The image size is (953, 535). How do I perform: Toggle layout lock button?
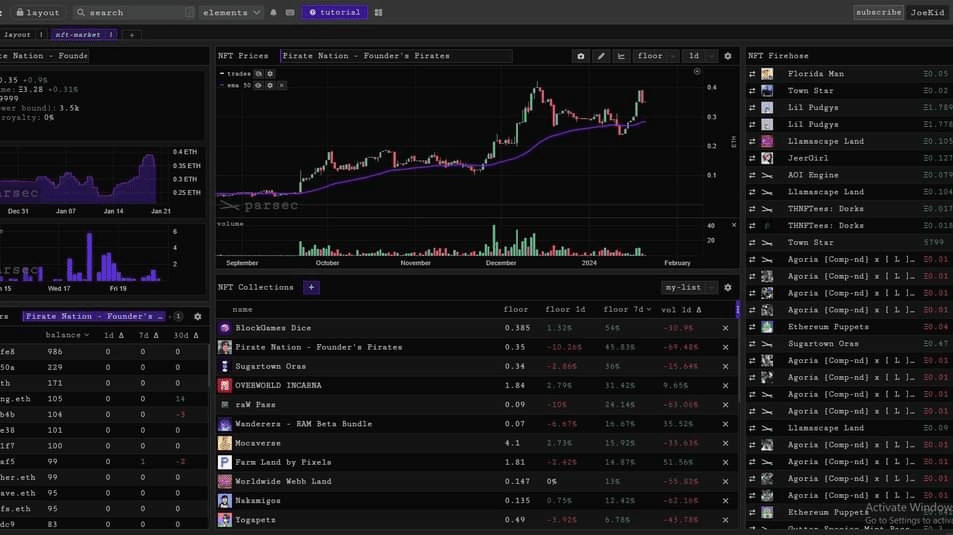[38, 12]
